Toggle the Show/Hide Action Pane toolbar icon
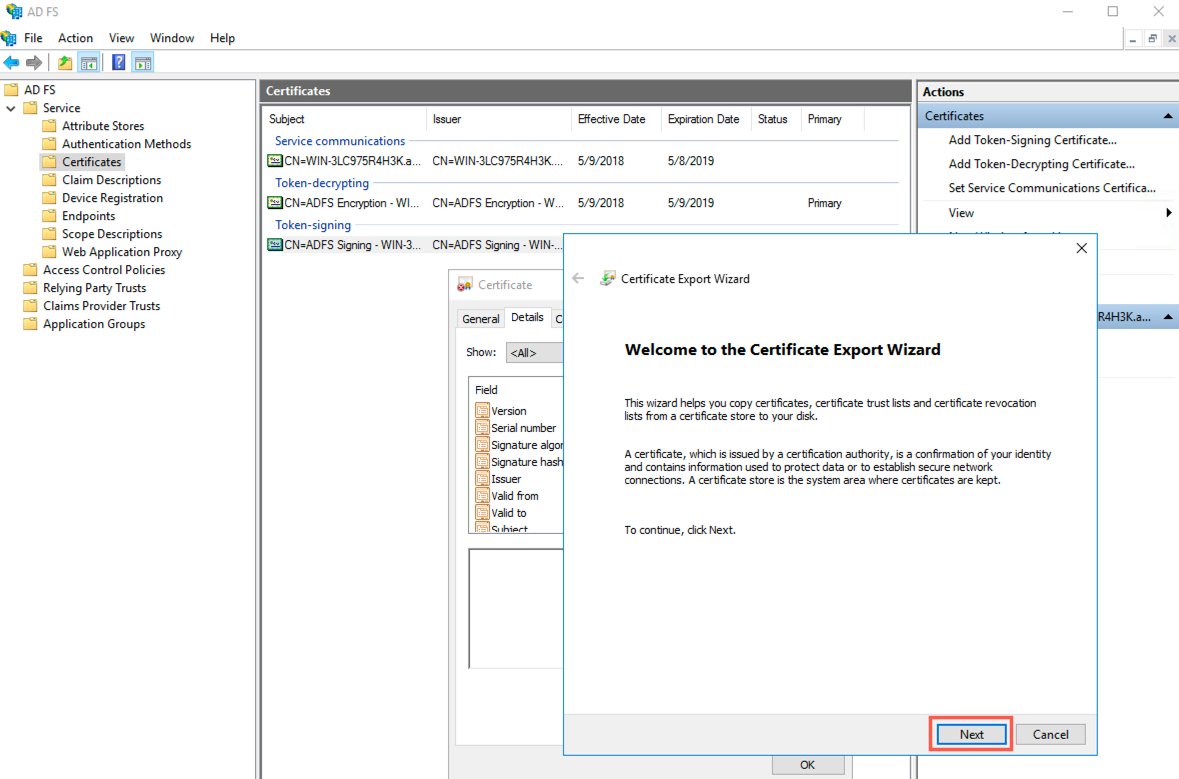 143,62
